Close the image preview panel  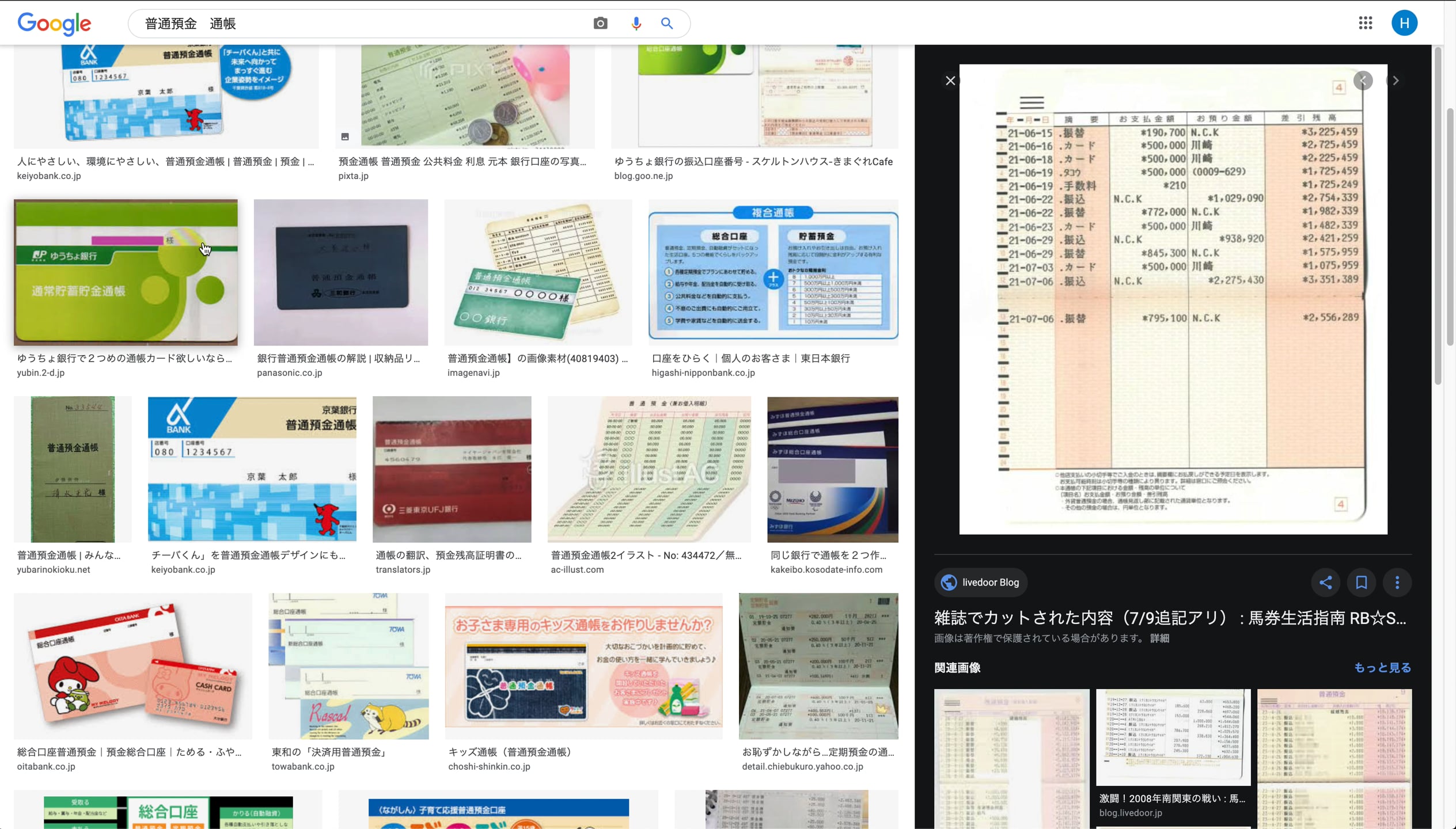click(950, 80)
